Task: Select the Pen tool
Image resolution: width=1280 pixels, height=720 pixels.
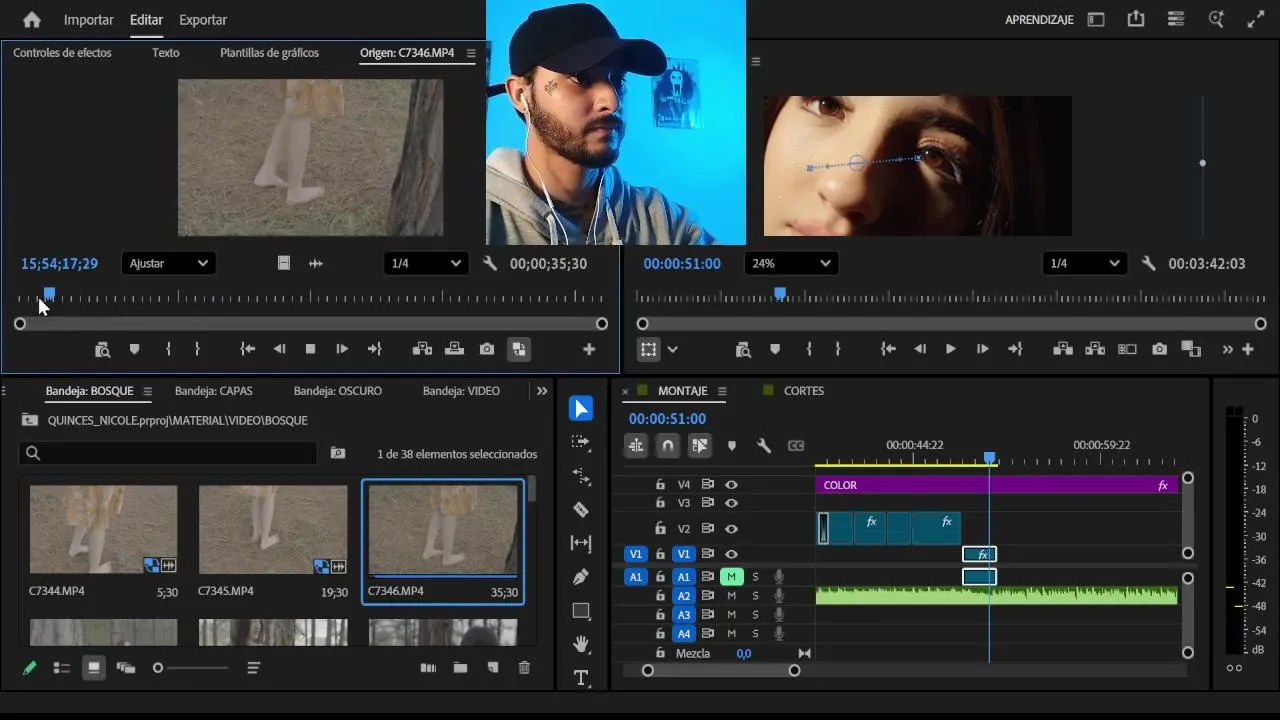Action: coord(581,577)
